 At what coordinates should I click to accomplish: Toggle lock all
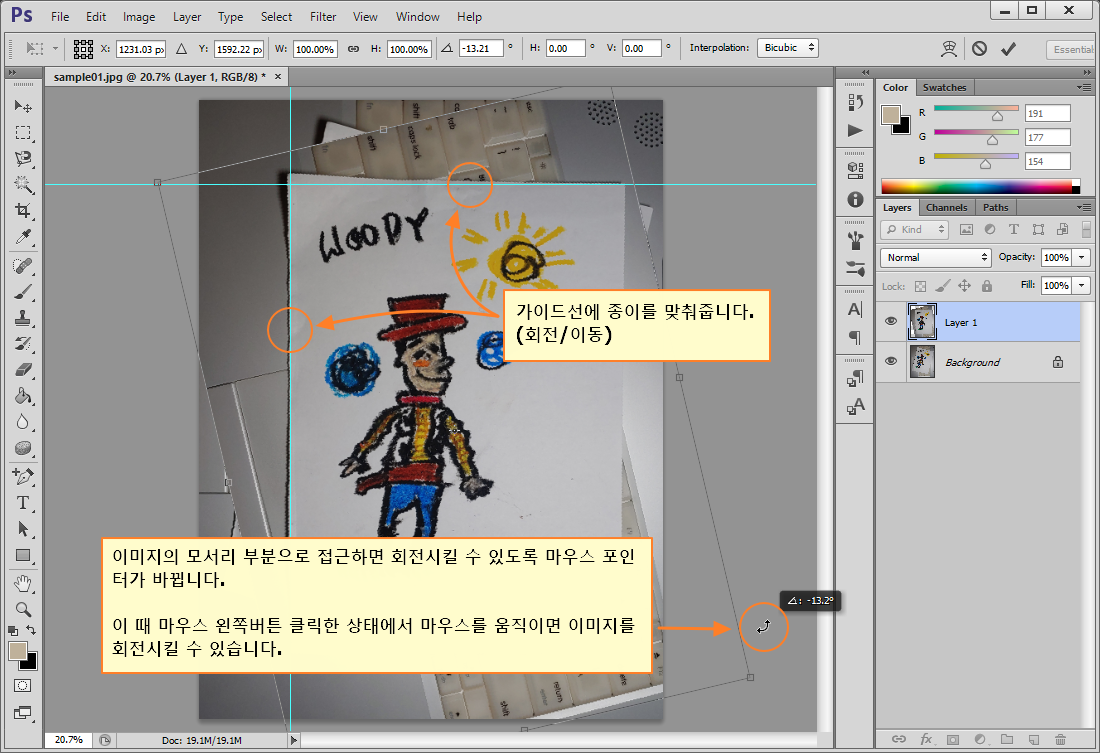pyautogui.click(x=987, y=286)
